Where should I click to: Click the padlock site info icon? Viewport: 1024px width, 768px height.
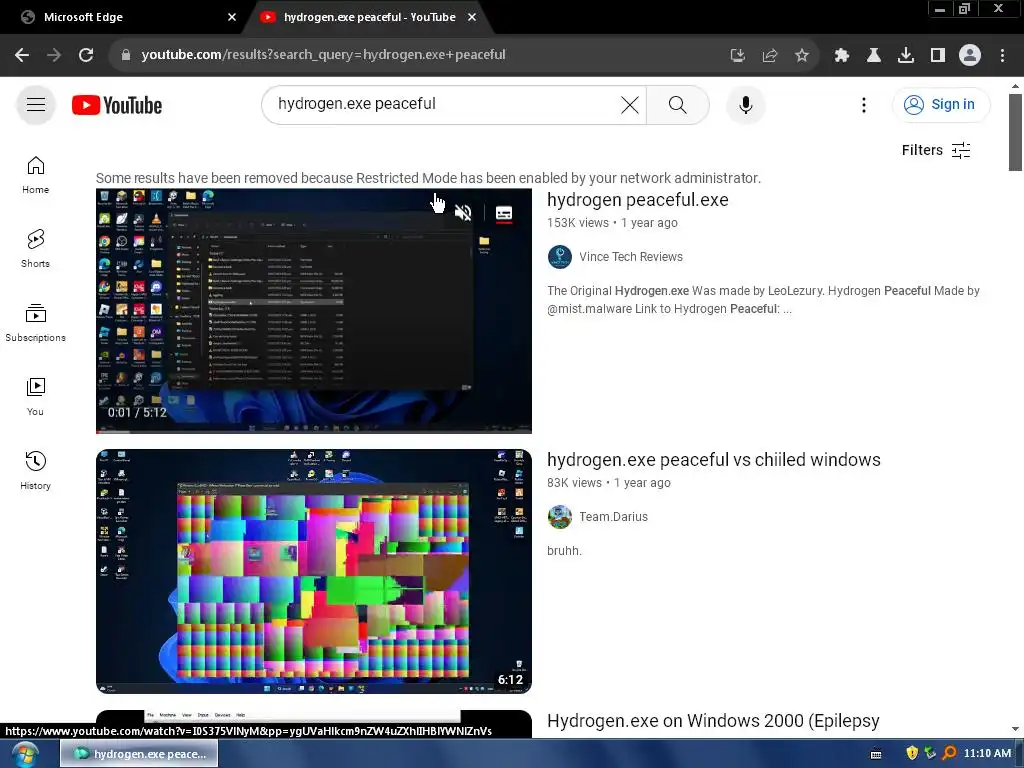126,56
